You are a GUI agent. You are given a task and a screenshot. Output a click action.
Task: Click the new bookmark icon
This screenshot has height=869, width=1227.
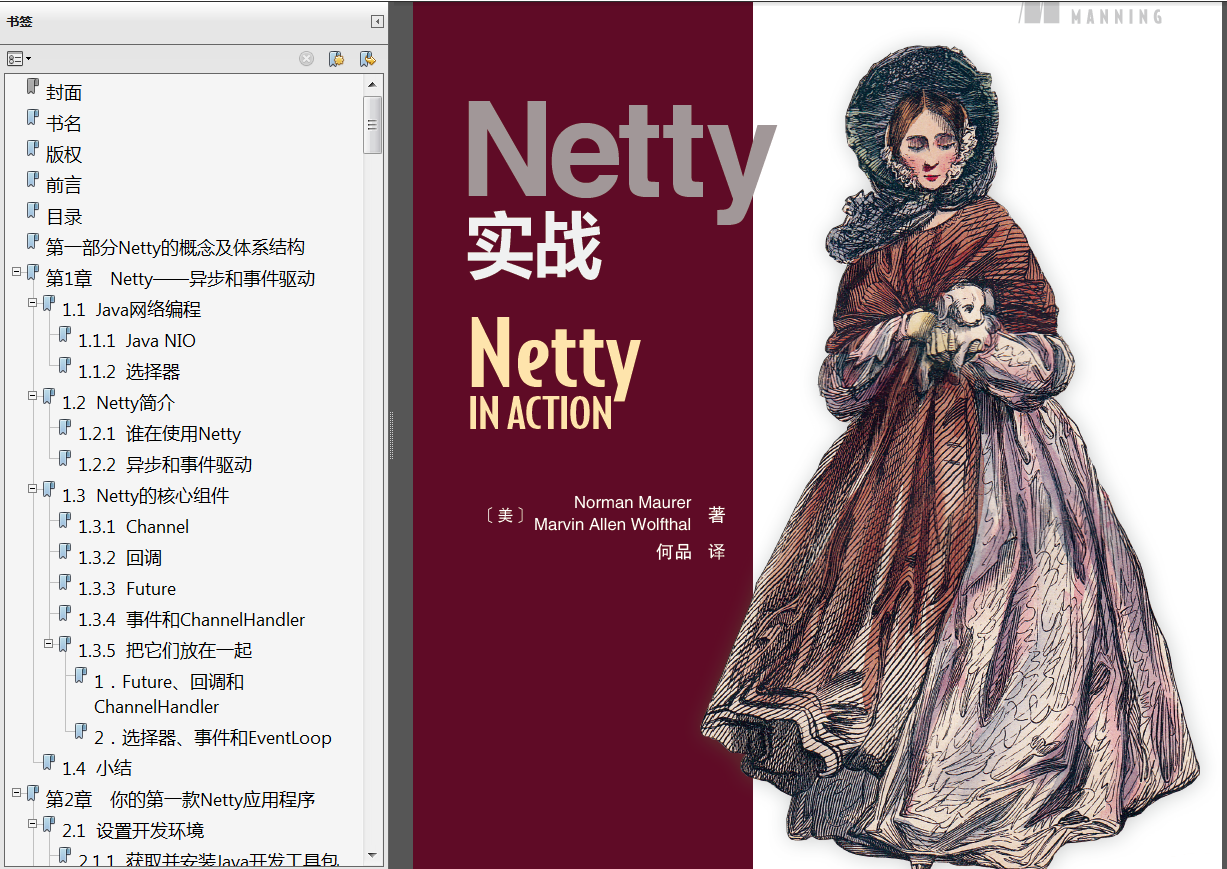point(337,59)
